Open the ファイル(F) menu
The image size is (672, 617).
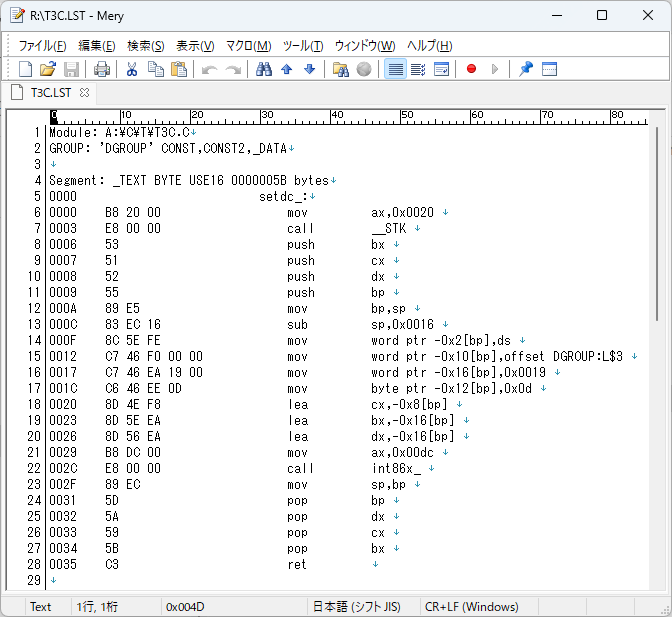[42, 45]
